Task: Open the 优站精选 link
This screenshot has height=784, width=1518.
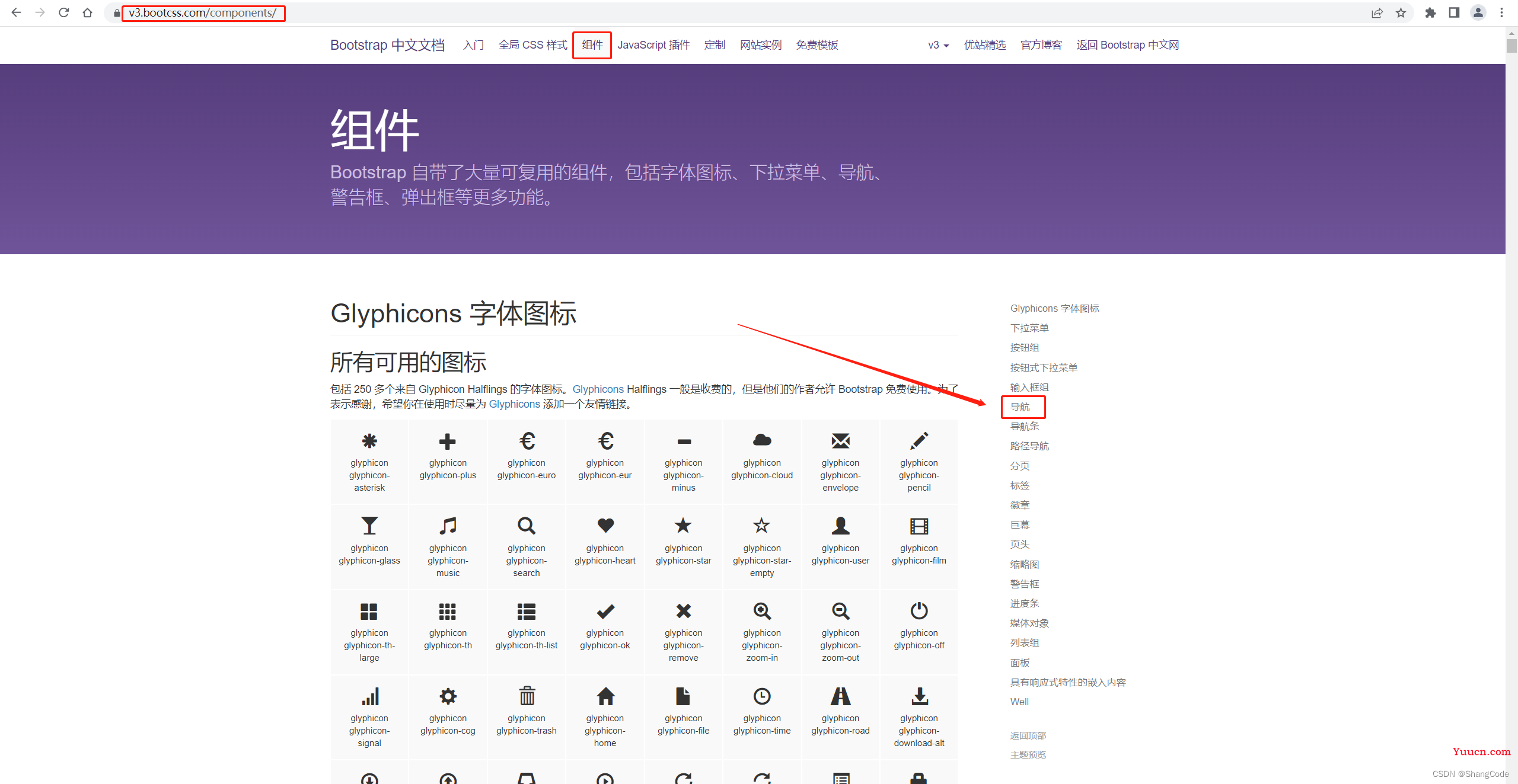Action: click(x=985, y=45)
